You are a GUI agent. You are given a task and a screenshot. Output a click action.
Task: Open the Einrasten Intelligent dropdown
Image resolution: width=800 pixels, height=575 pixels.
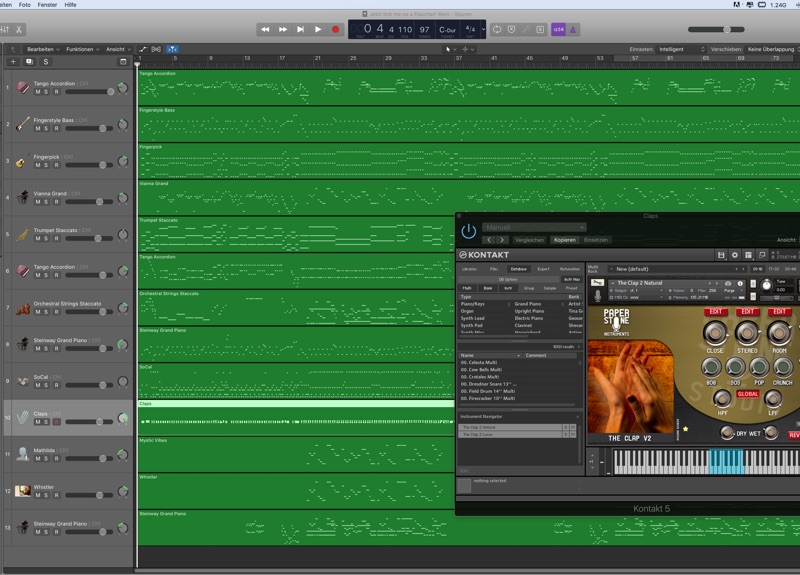click(x=682, y=49)
